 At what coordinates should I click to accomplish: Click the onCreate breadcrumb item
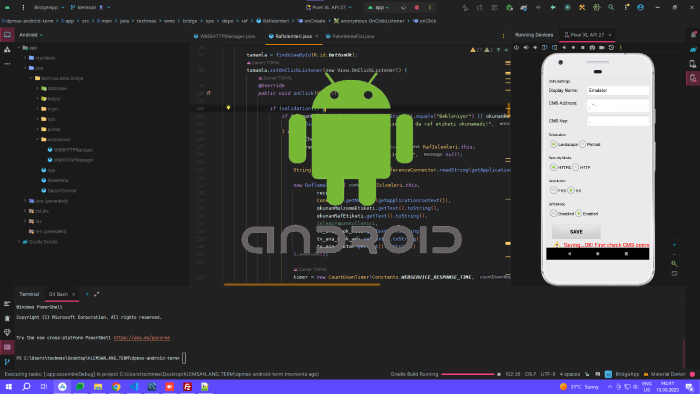(x=312, y=21)
